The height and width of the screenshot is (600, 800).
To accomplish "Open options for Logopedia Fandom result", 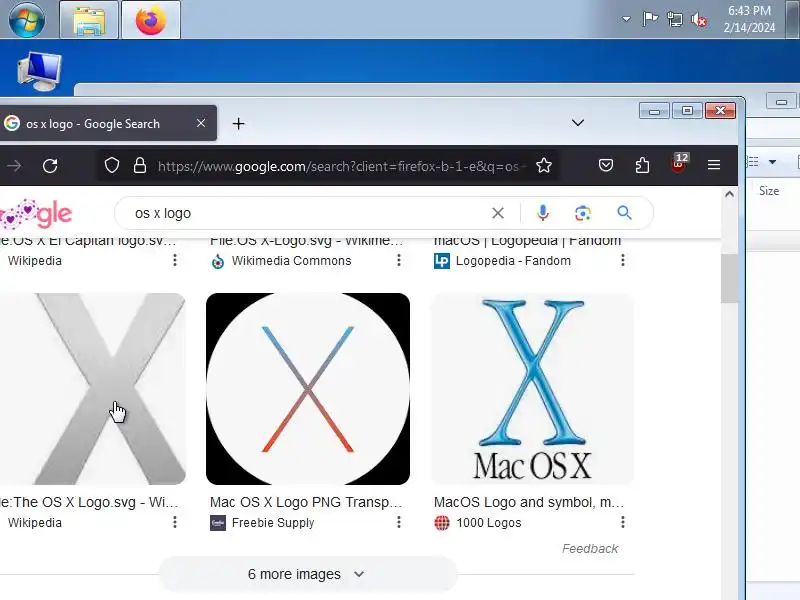I will coord(622,260).
